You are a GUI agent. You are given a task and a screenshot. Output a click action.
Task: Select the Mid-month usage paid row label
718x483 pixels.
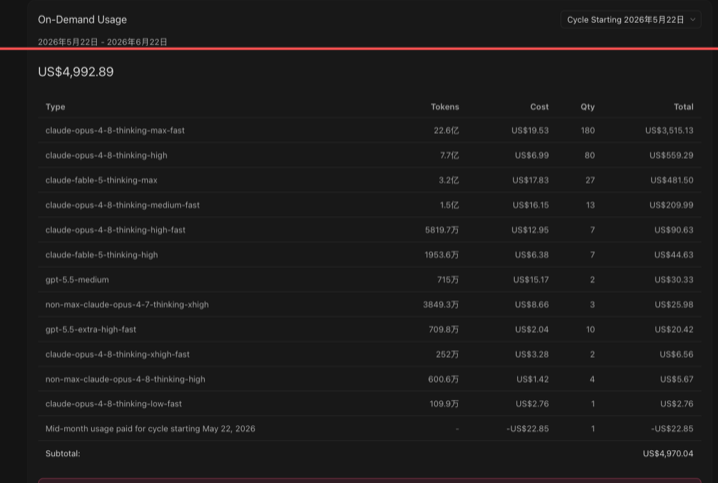[x=150, y=429]
